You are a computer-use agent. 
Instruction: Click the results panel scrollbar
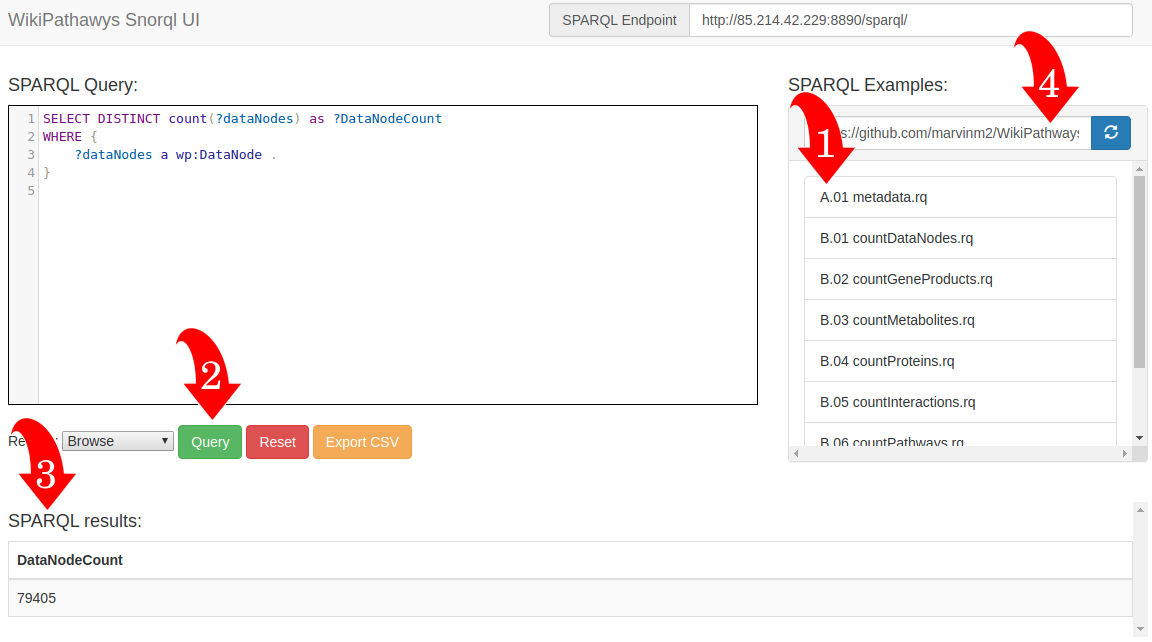click(1140, 570)
